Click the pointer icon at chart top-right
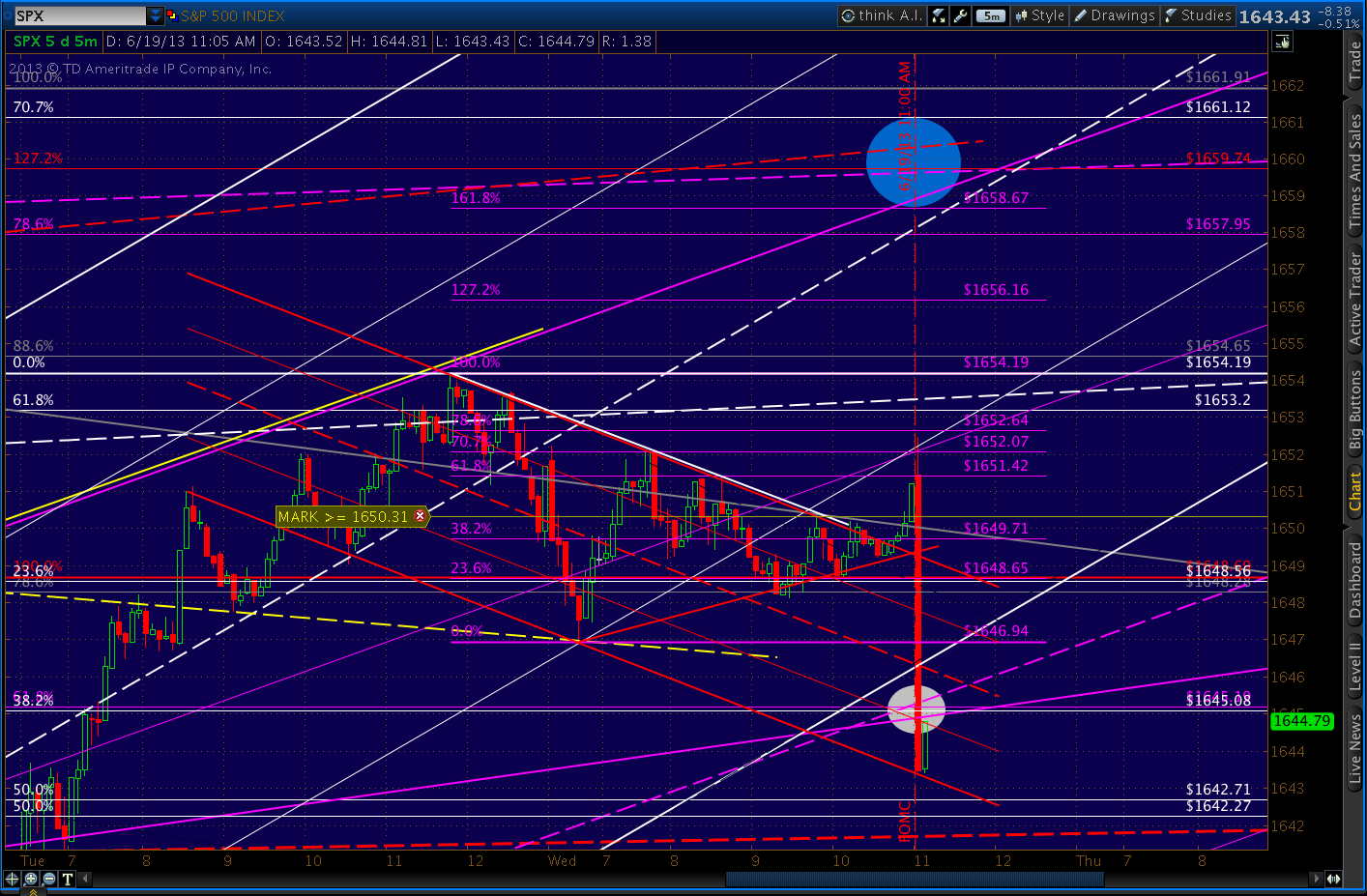This screenshot has height=896, width=1367. click(1282, 42)
